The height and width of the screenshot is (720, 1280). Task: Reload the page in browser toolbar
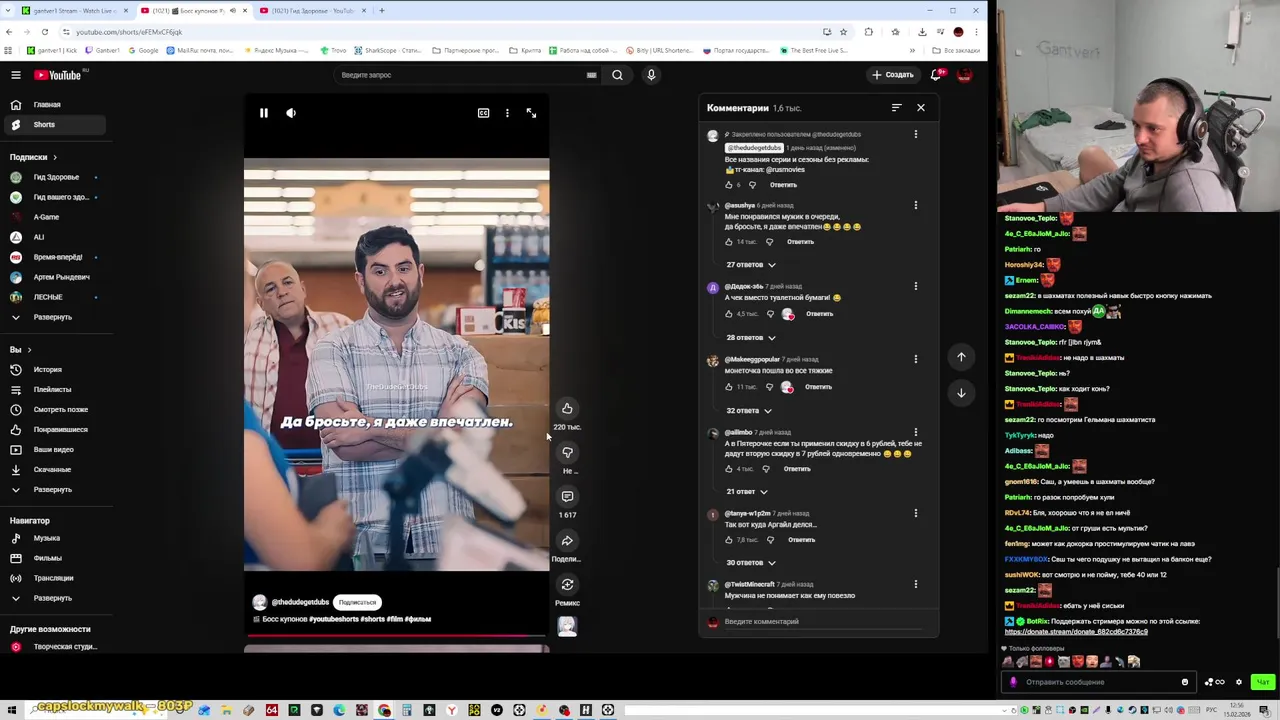click(44, 32)
